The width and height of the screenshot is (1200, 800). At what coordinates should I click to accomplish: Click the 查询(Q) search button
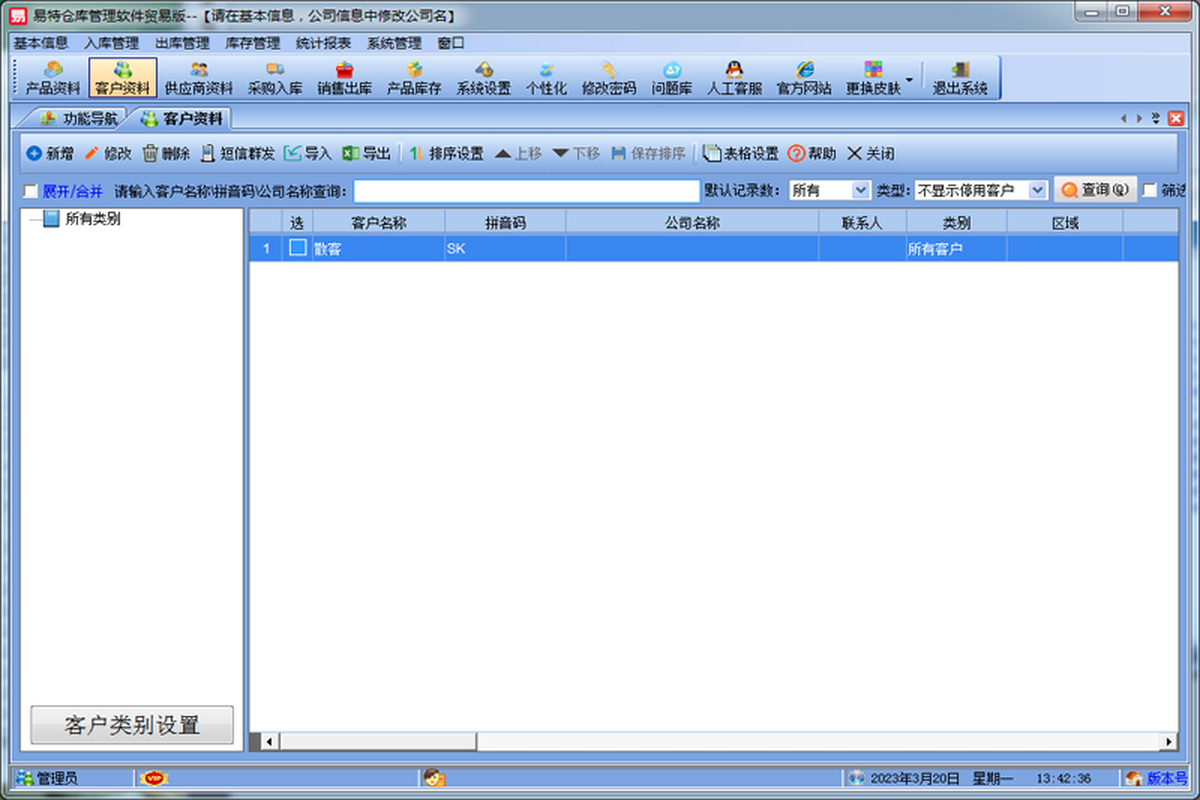pyautogui.click(x=1095, y=190)
